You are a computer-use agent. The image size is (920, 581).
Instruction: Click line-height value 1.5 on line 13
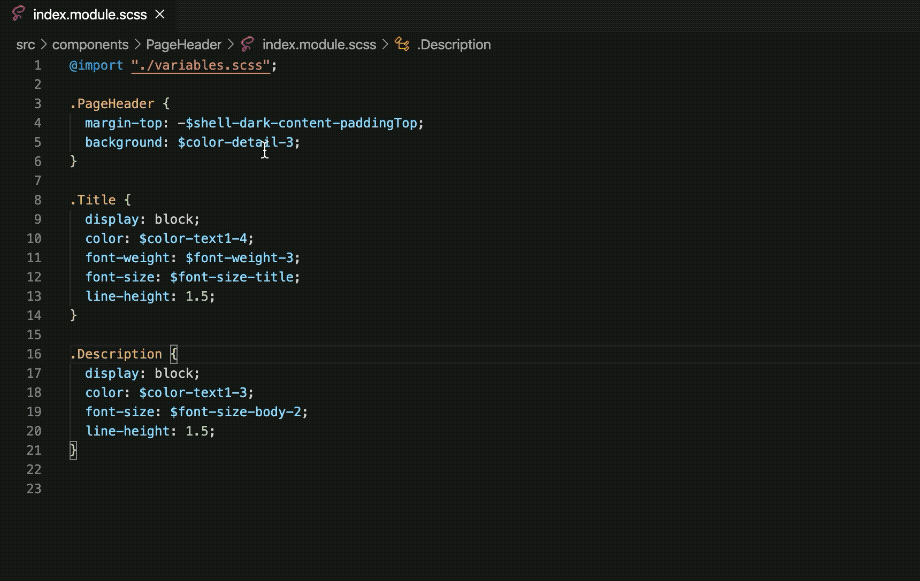(x=197, y=296)
